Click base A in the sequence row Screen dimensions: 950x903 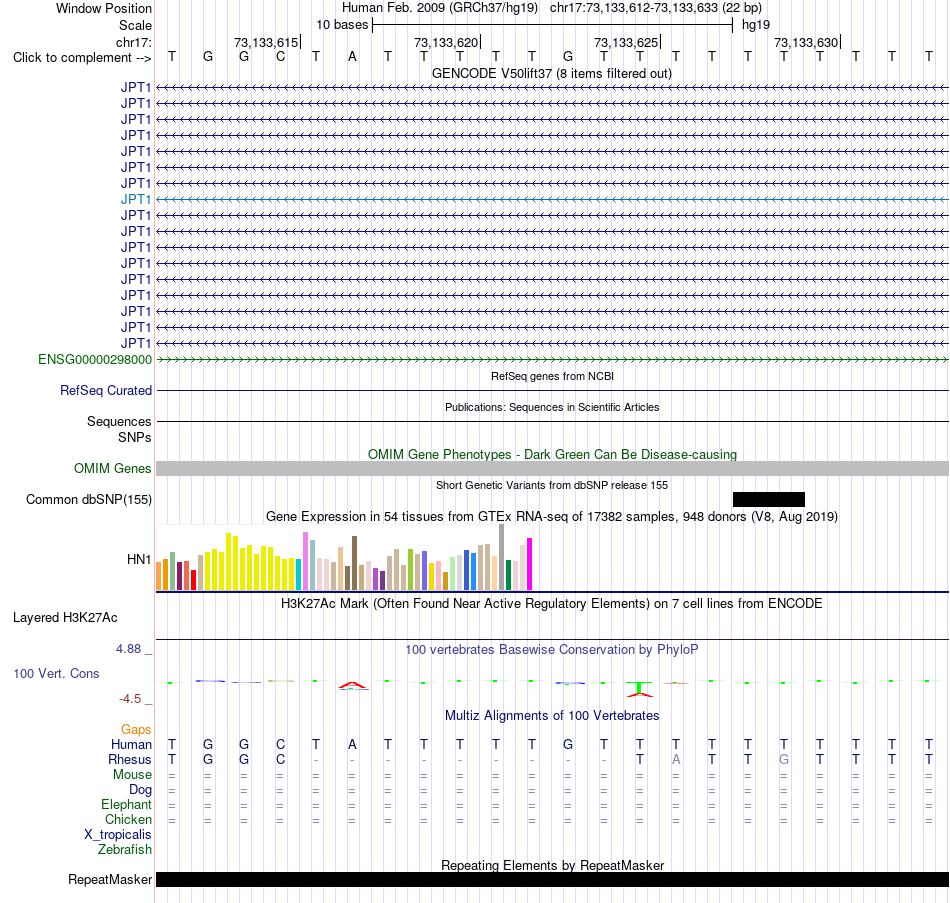pyautogui.click(x=352, y=57)
